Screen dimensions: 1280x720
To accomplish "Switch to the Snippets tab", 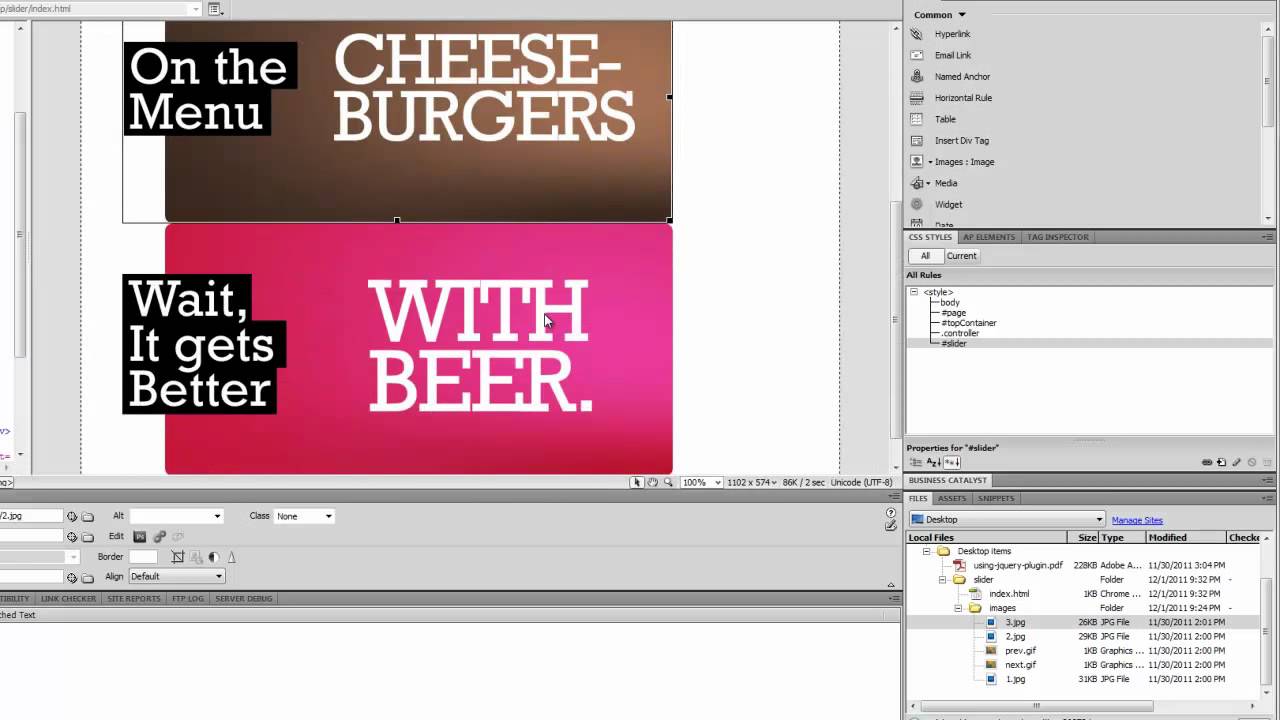I will (x=996, y=498).
